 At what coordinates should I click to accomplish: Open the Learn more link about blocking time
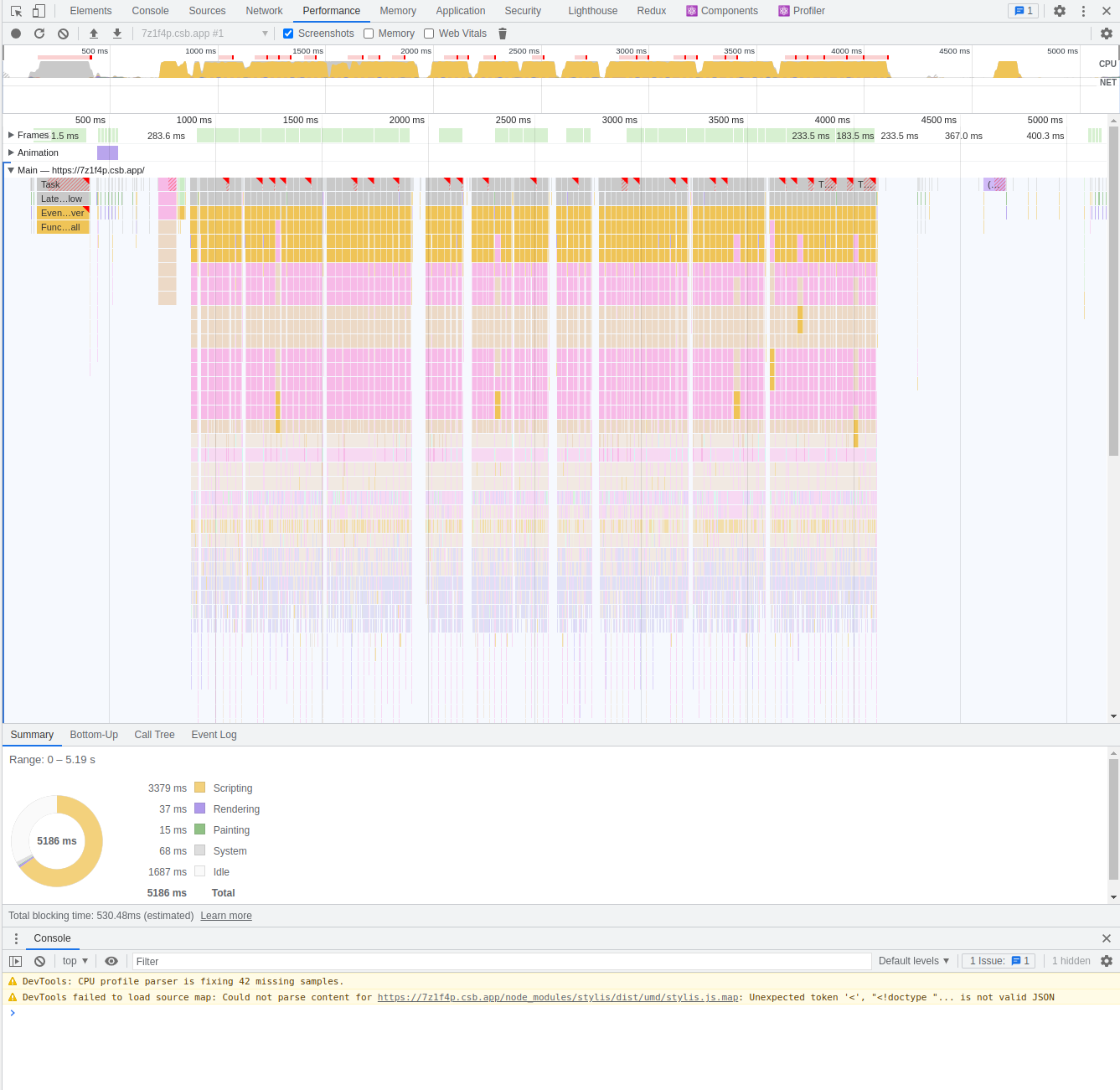(x=225, y=915)
